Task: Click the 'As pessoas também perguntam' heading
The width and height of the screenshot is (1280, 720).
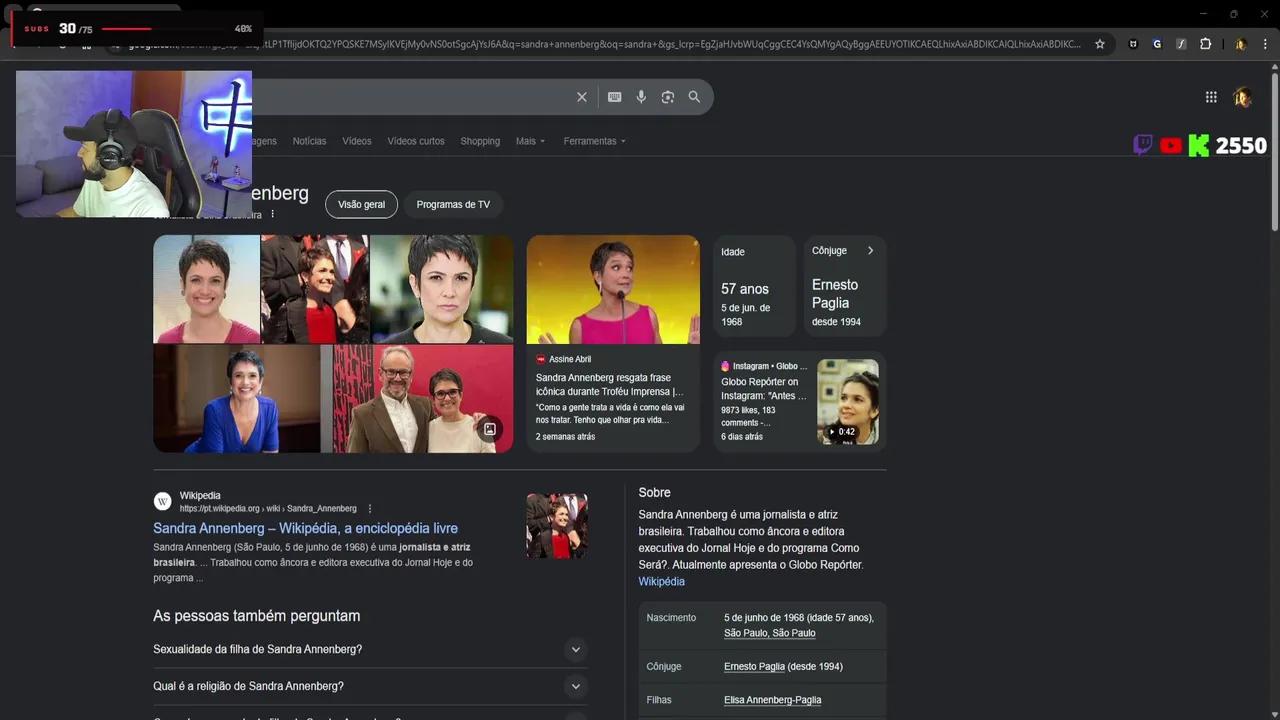Action: [257, 616]
